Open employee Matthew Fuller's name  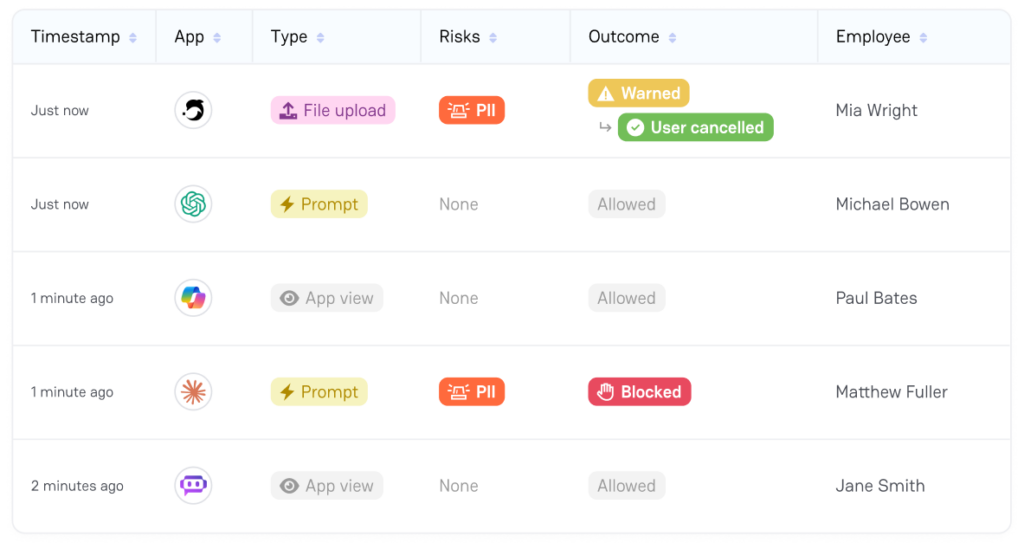[x=891, y=392]
